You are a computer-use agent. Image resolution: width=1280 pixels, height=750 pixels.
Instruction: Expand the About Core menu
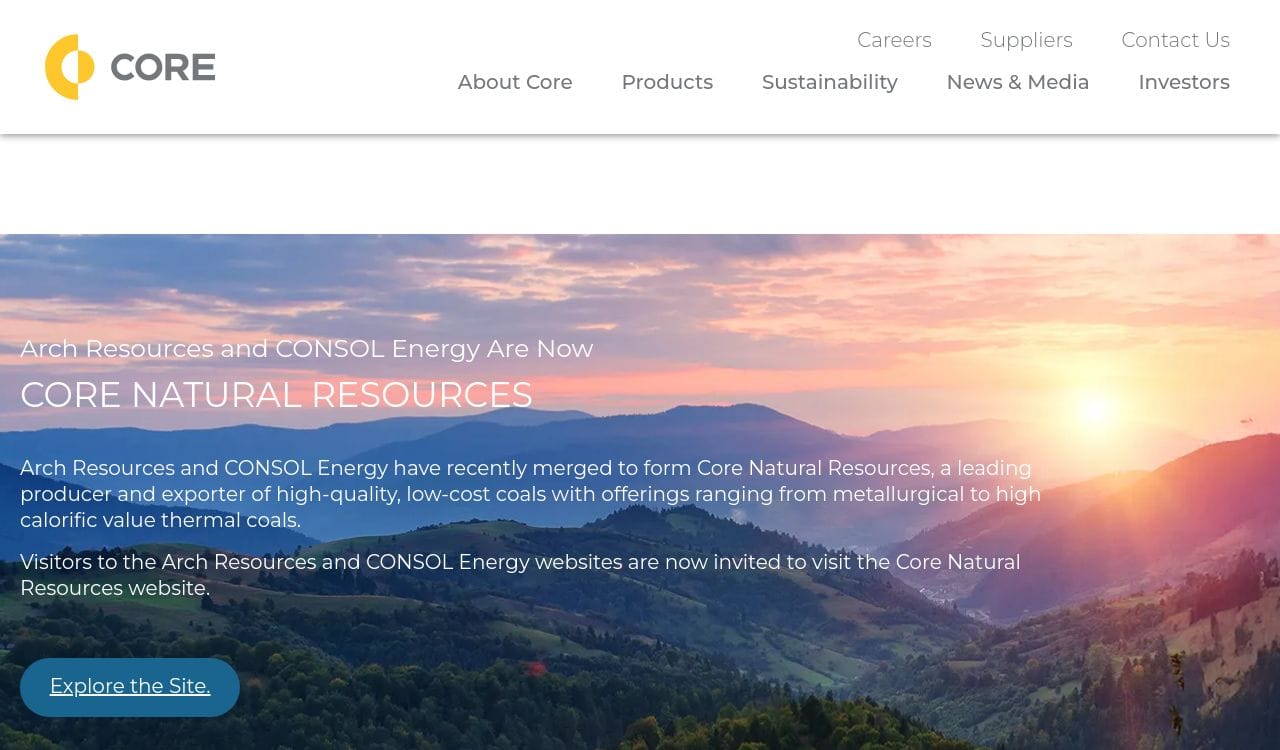(515, 82)
